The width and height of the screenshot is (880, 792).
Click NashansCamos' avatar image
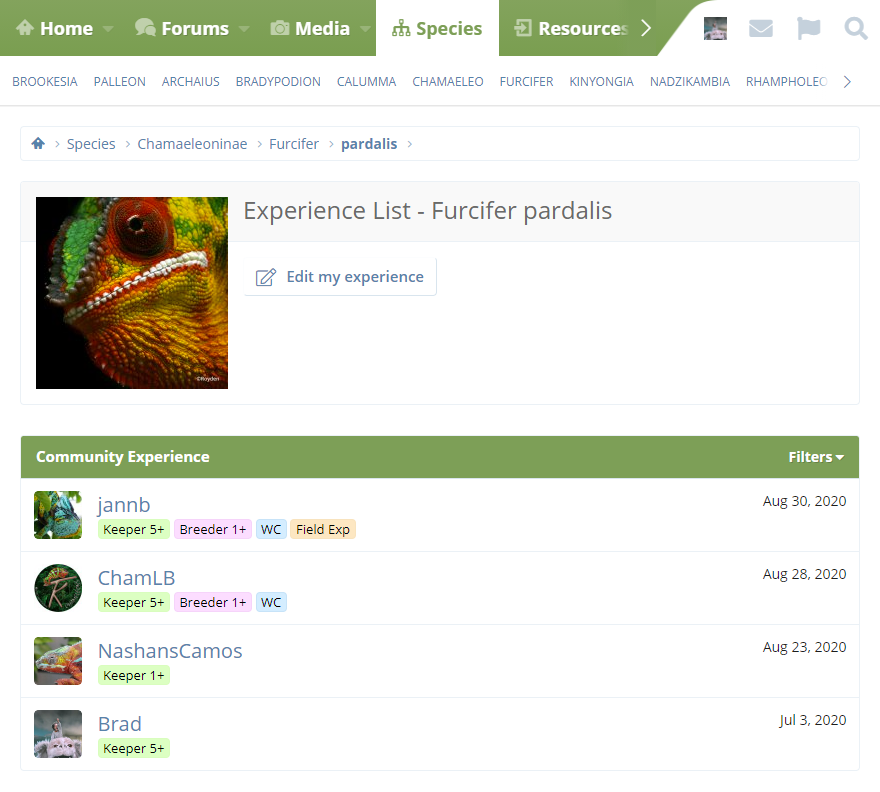point(58,661)
